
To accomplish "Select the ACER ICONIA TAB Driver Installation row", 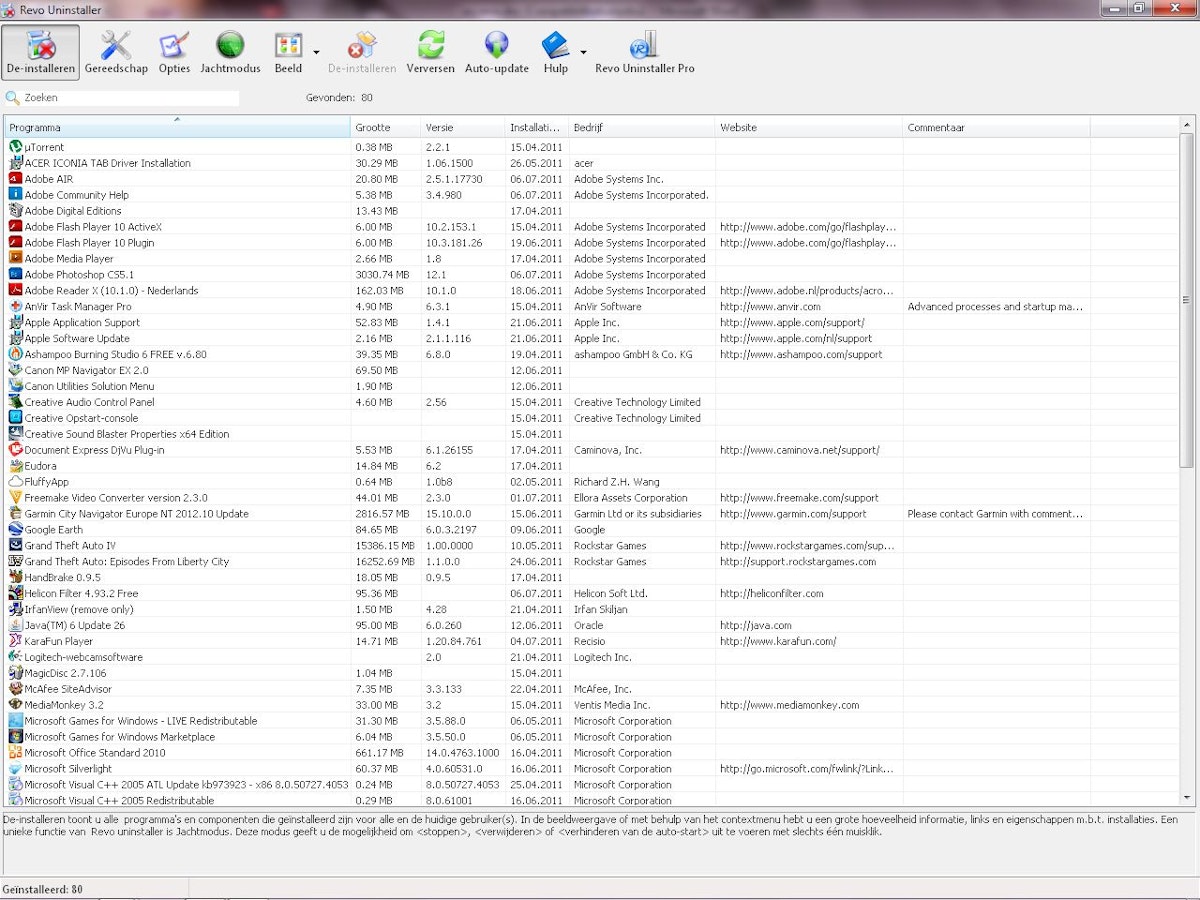I will (593, 163).
